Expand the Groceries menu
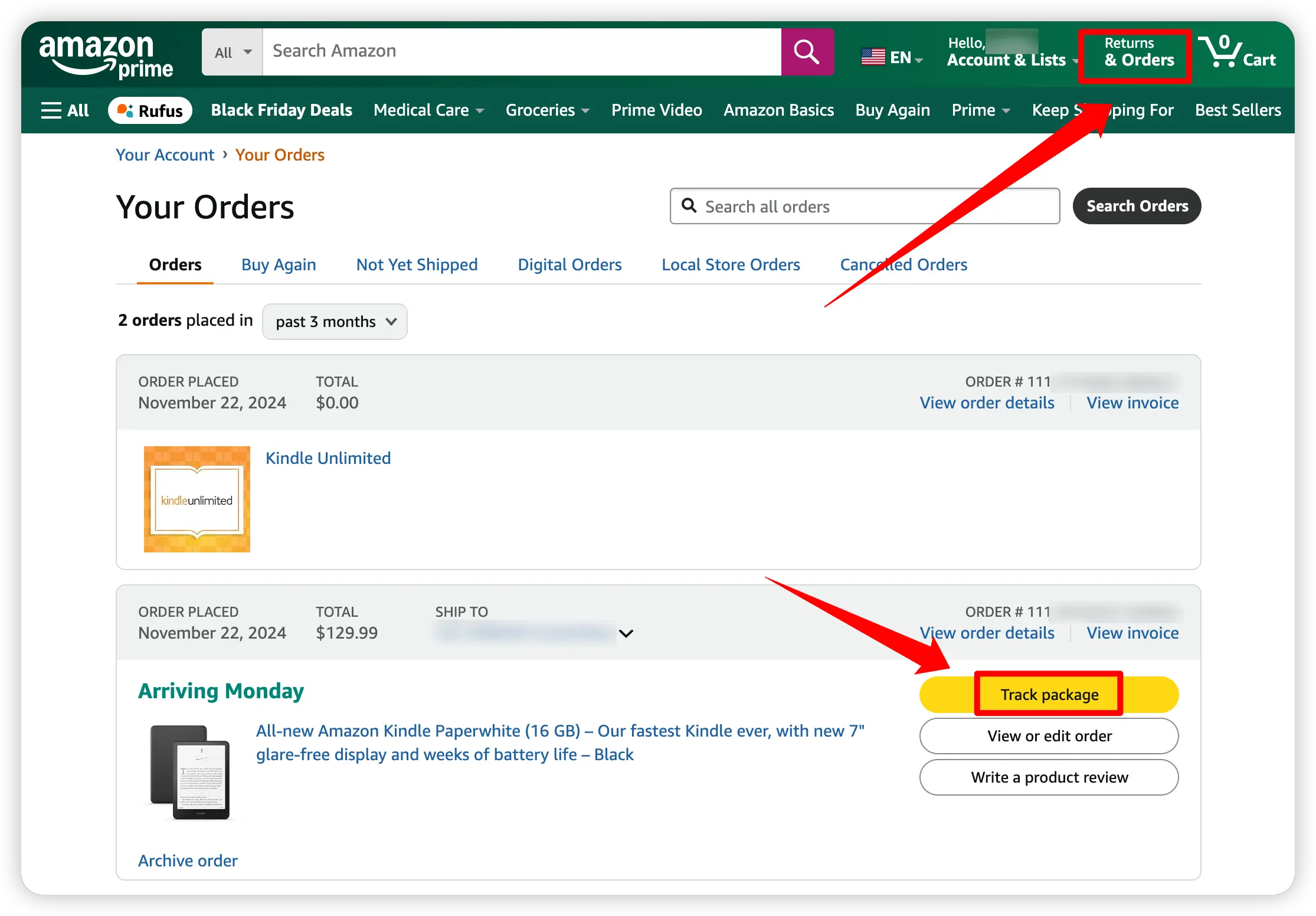The width and height of the screenshot is (1316, 916). pyautogui.click(x=547, y=110)
